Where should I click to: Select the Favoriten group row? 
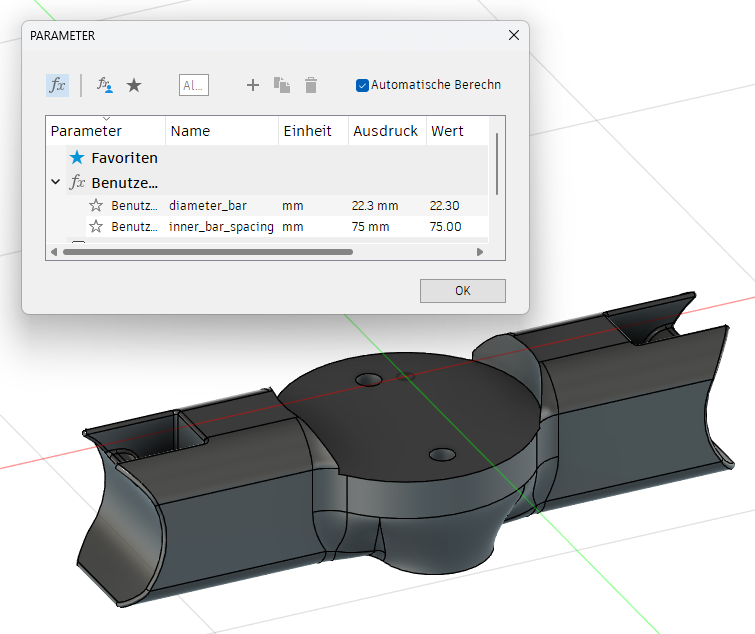124,158
